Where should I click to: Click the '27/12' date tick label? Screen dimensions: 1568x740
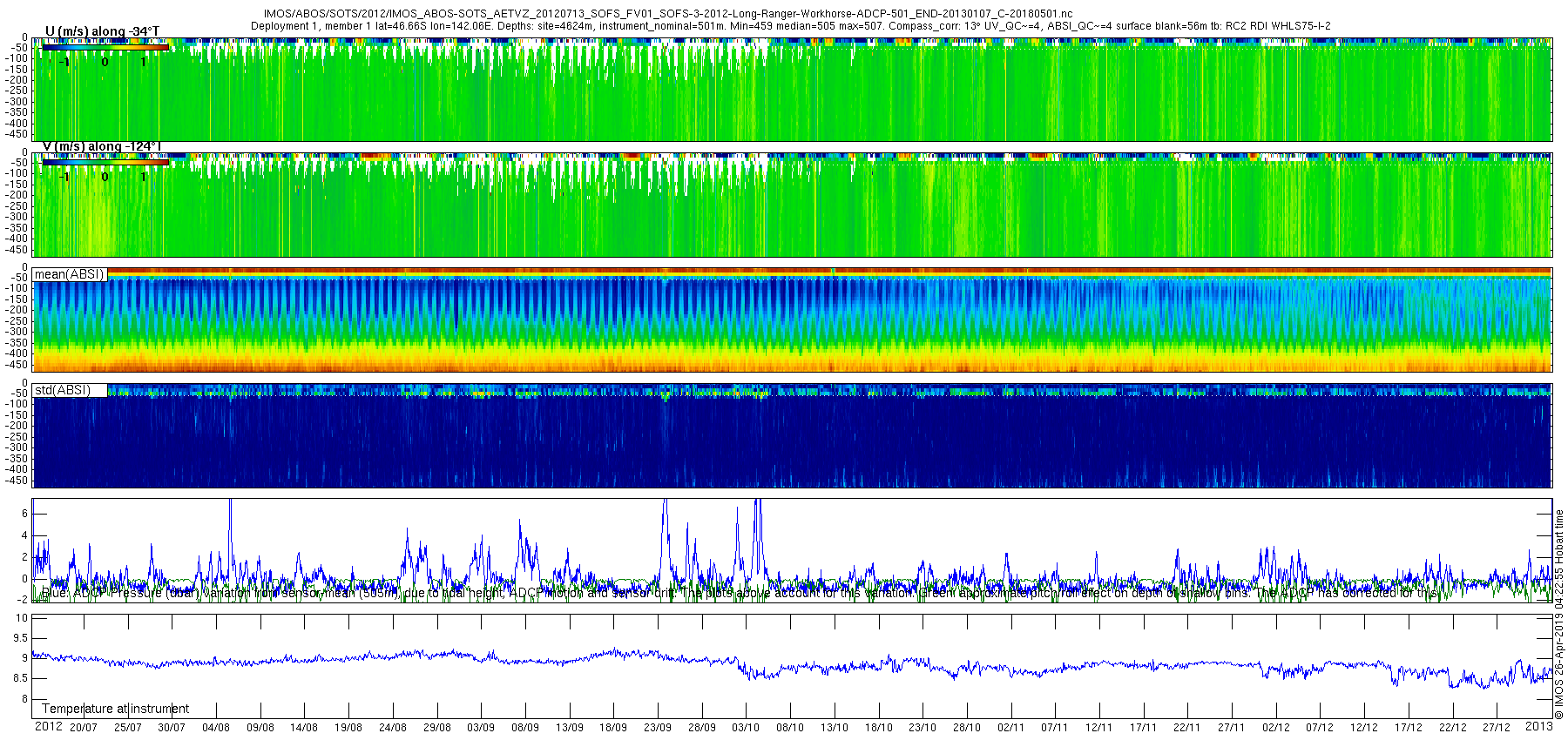[1497, 728]
